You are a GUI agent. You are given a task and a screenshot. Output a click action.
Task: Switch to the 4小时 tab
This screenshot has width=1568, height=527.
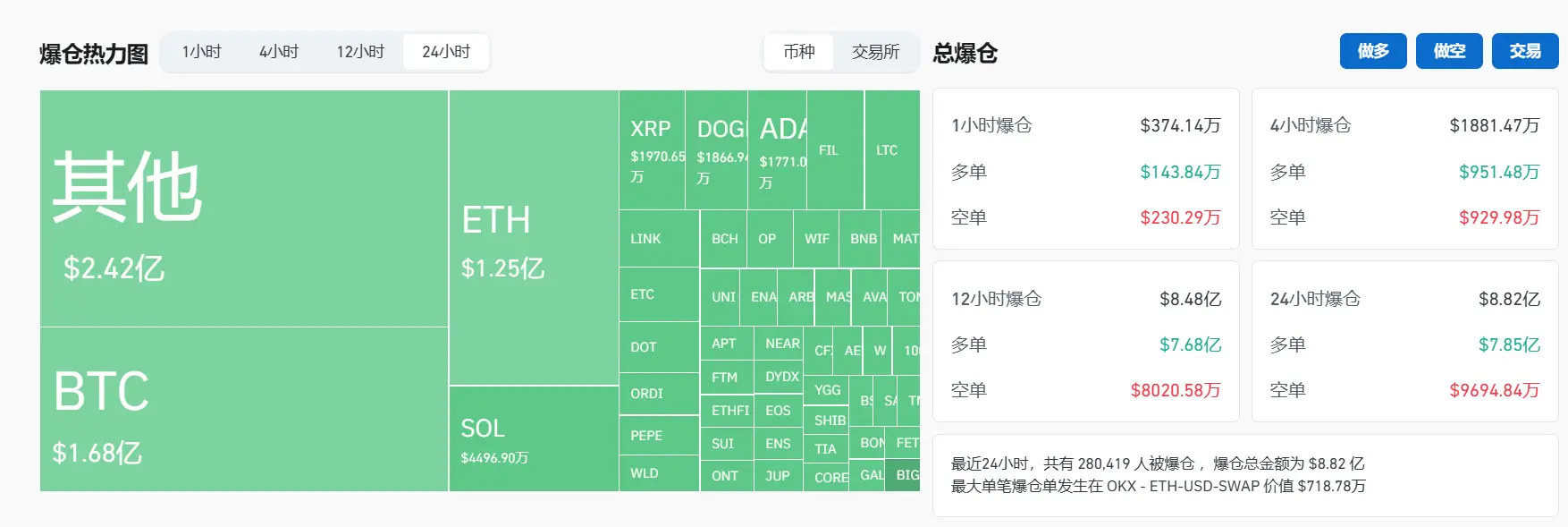[279, 52]
